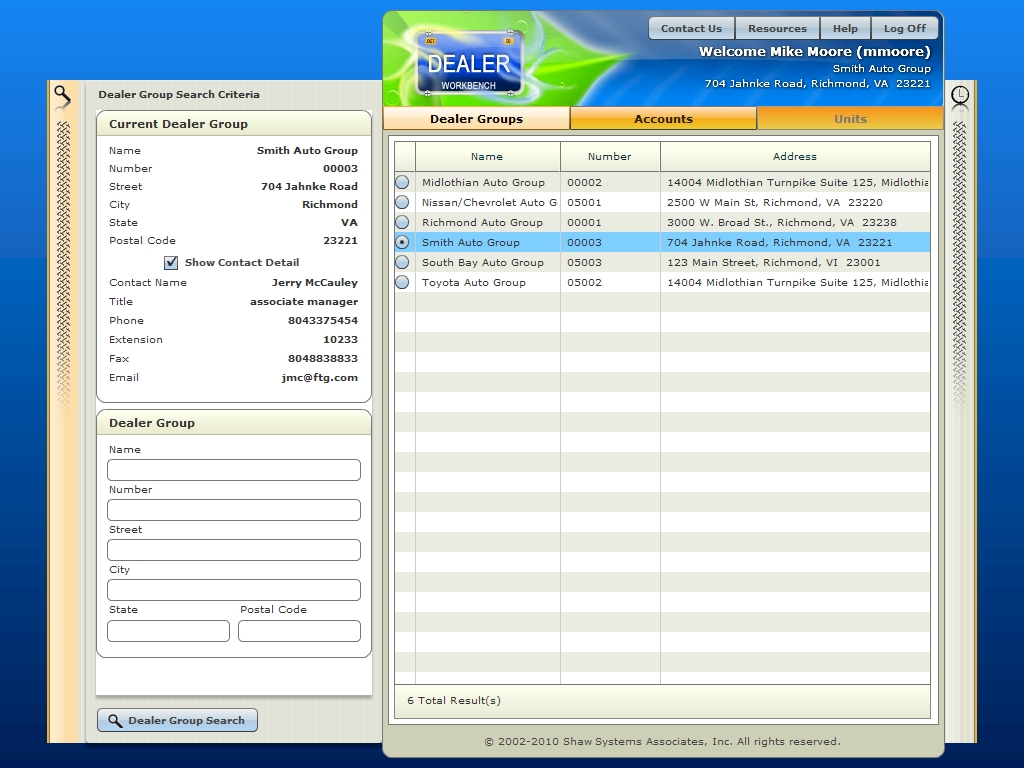Open the Accounts tab
Viewport: 1024px width, 768px height.
coord(663,119)
